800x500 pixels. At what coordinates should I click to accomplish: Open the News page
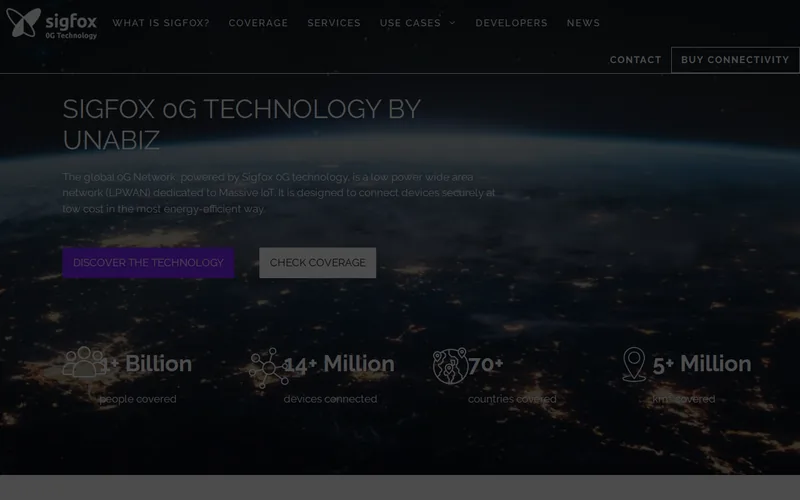(583, 23)
